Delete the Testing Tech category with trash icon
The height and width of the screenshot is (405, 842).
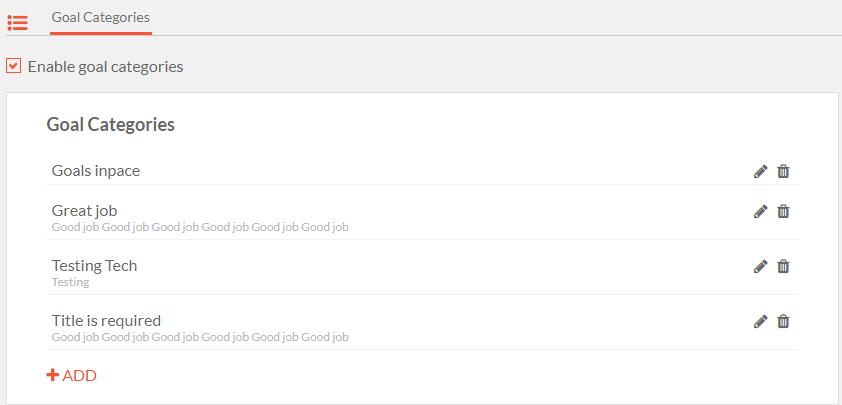tap(783, 266)
